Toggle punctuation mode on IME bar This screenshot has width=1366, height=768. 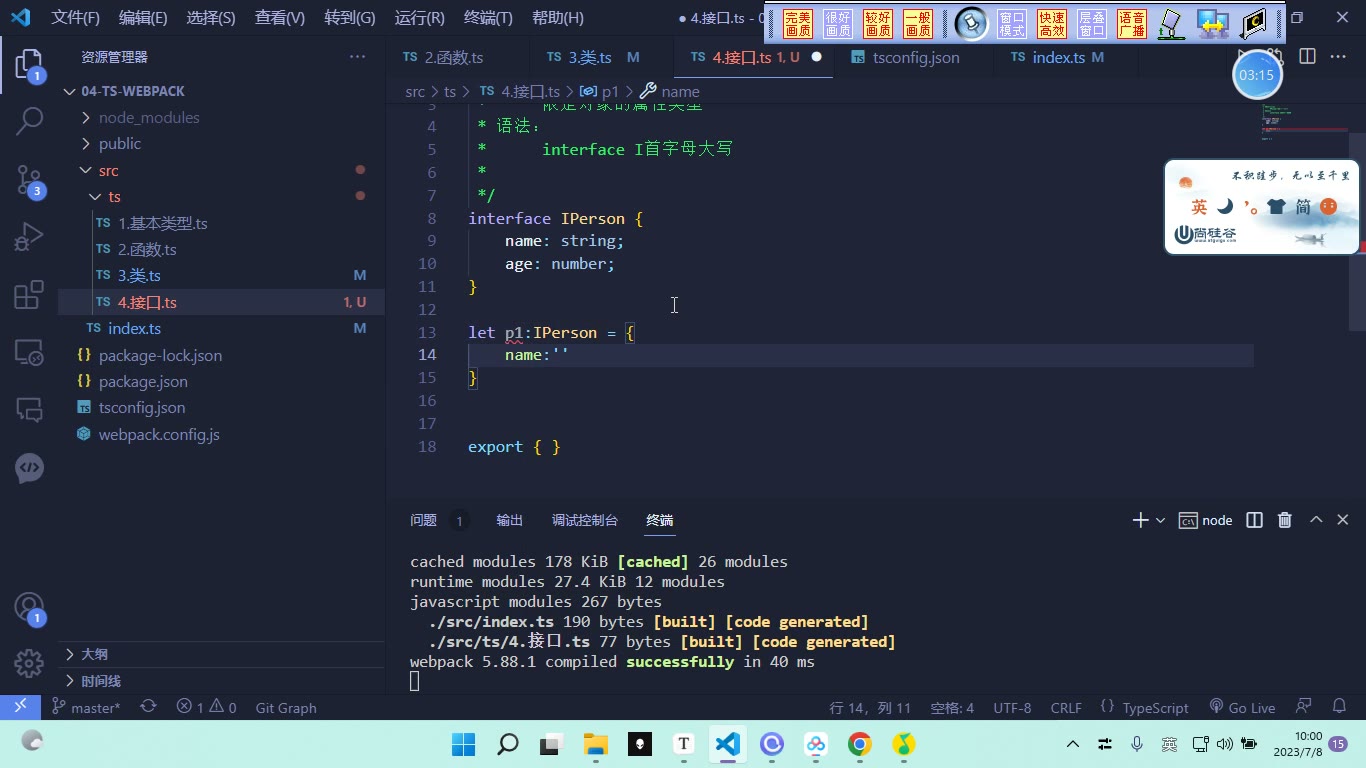1251,208
